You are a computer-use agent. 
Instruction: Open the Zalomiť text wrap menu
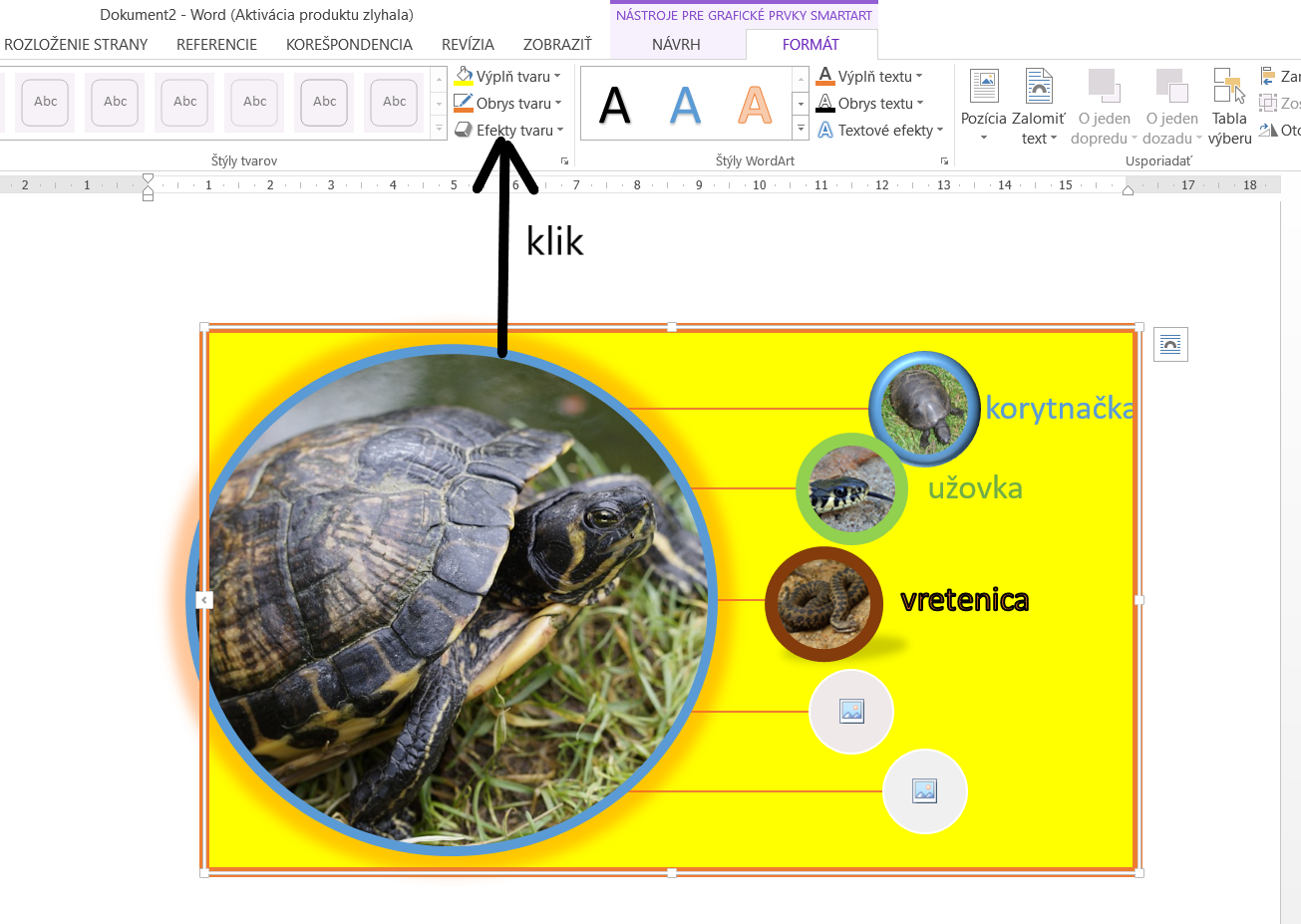click(x=1039, y=107)
